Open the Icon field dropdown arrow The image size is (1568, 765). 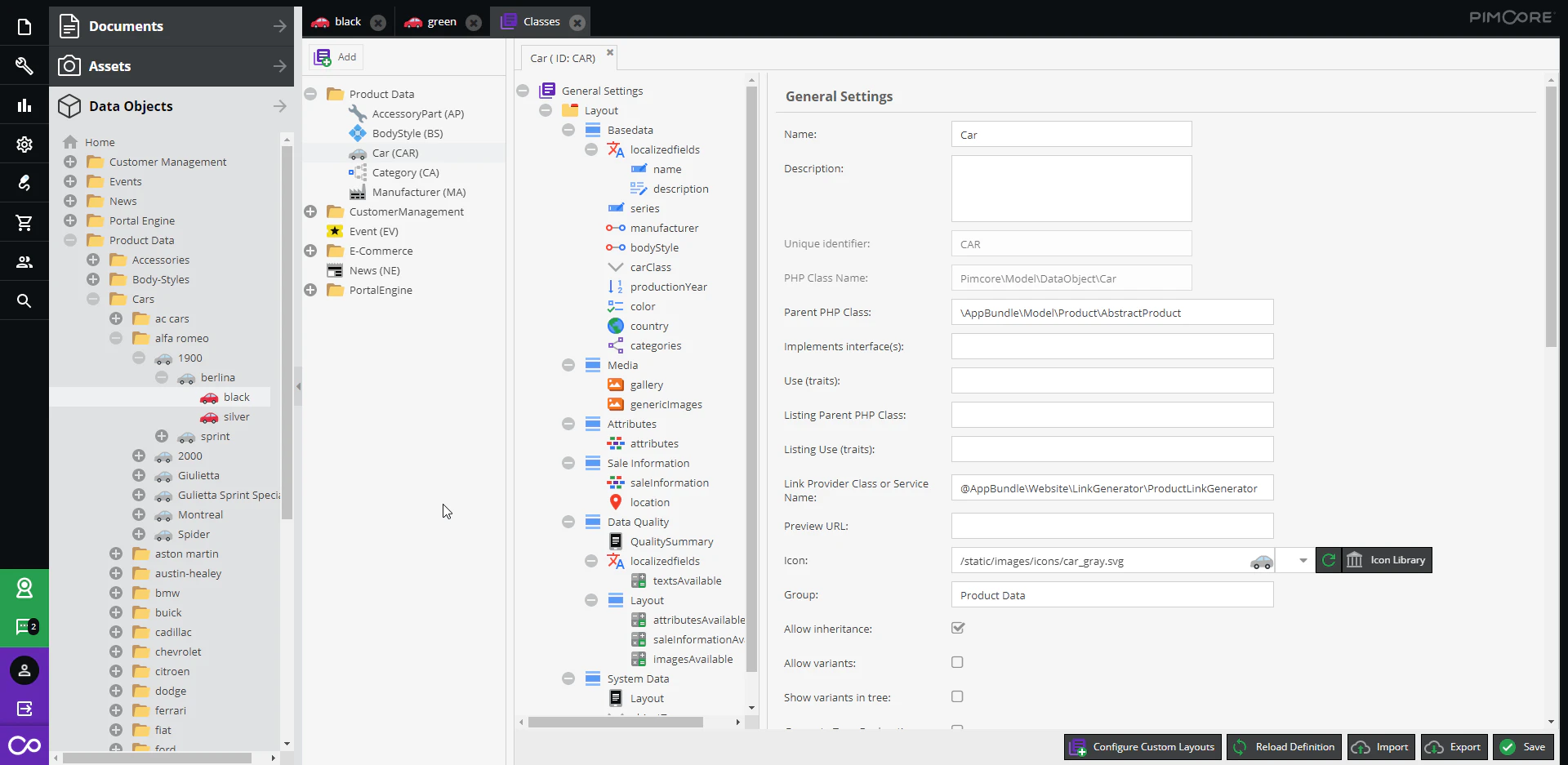coord(1303,560)
